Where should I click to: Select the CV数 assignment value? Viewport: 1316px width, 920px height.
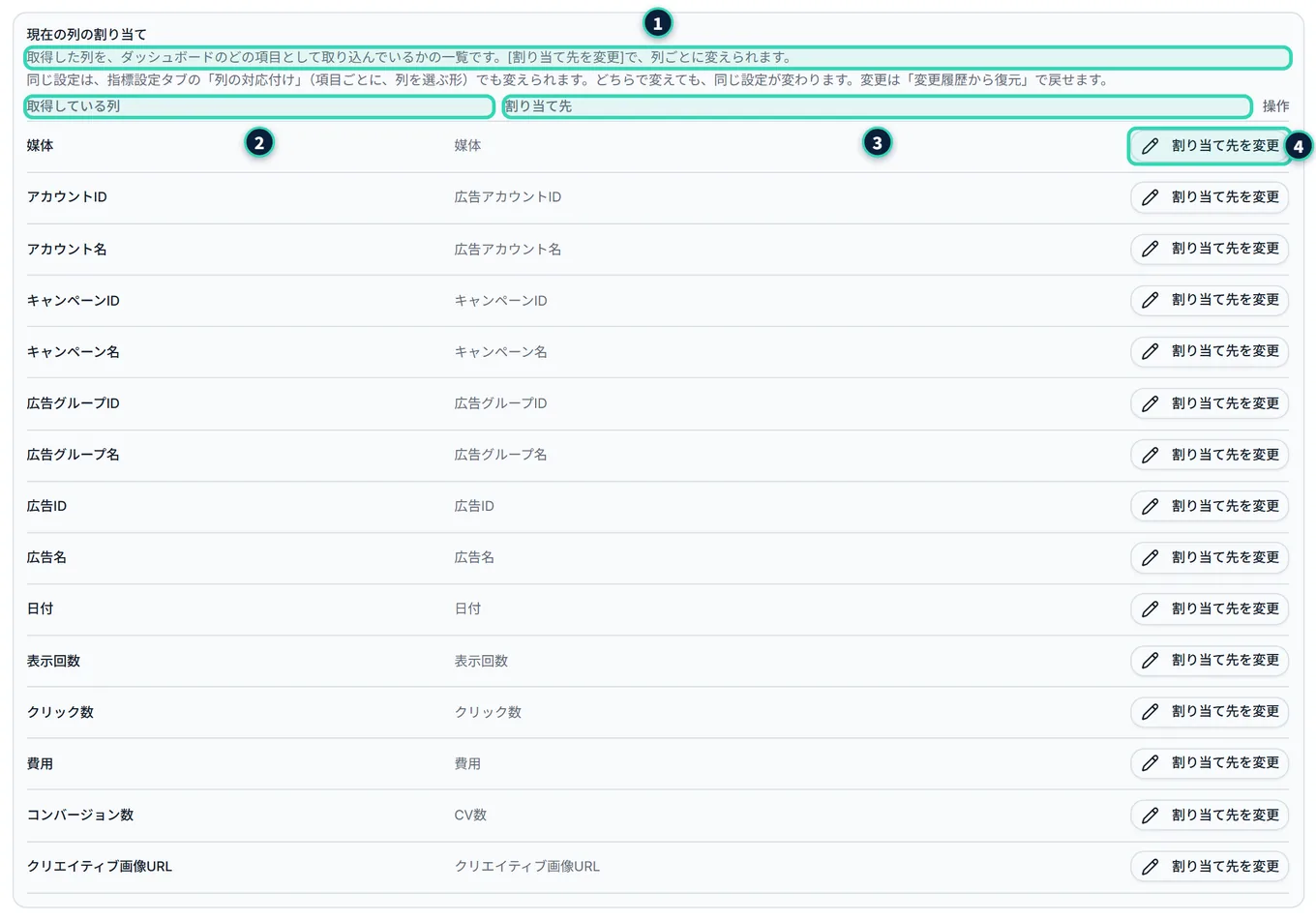[470, 815]
